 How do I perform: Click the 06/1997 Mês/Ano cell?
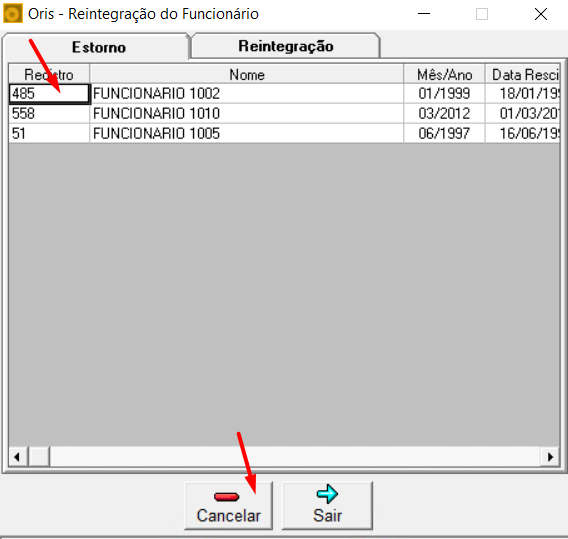coord(444,134)
